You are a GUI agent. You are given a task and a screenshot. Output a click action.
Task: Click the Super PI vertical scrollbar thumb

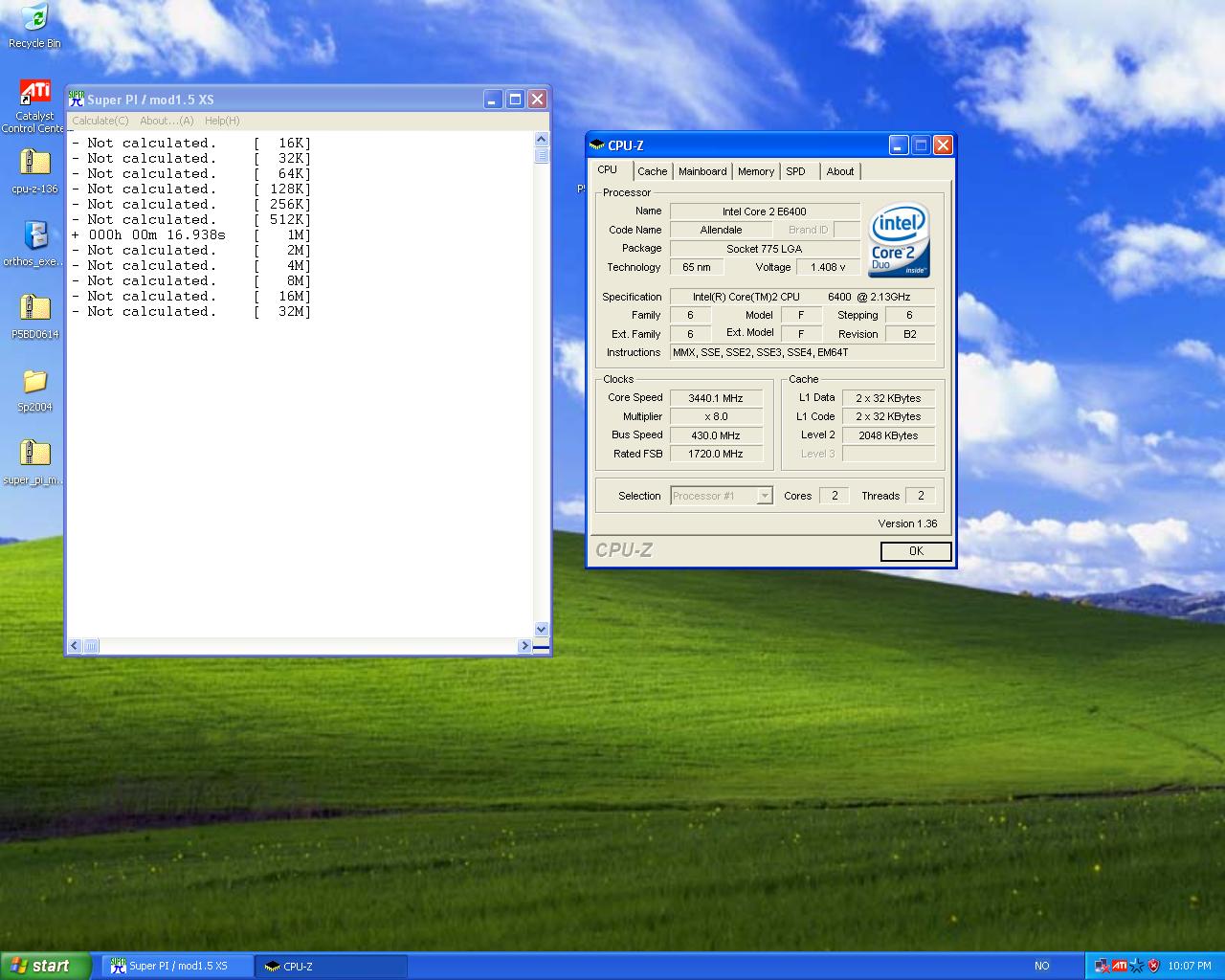[x=542, y=156]
